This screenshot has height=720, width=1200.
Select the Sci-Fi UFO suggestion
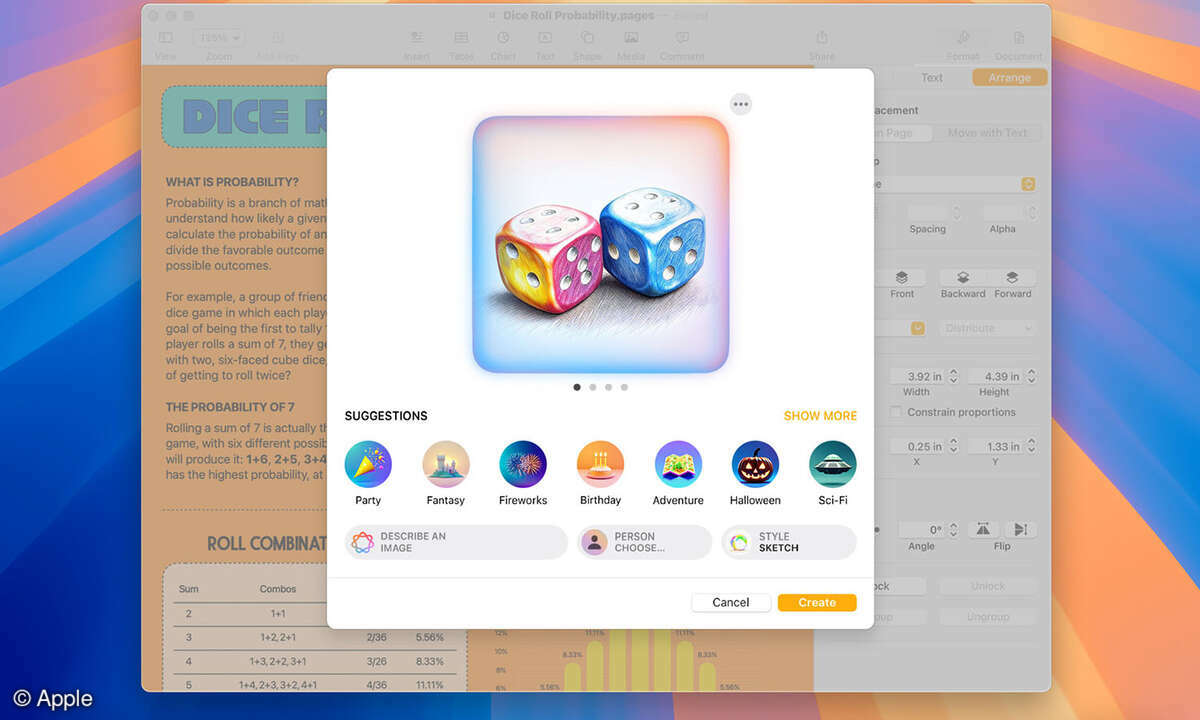tap(832, 464)
